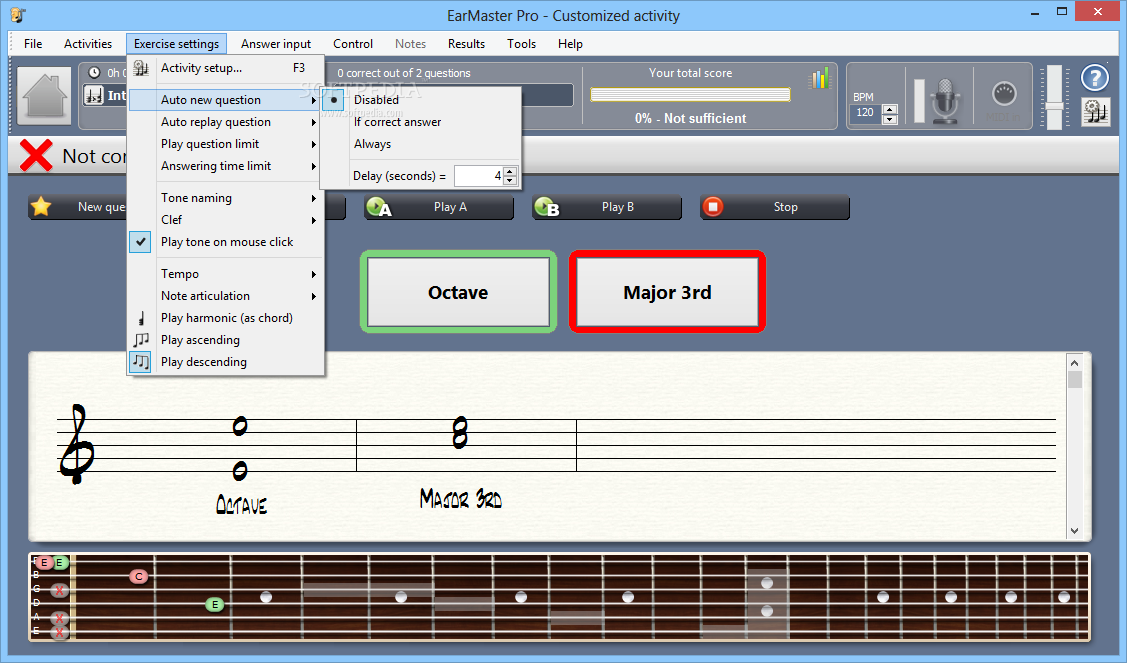Toggle Play tone on mouse click checkmark
Image resolution: width=1127 pixels, height=663 pixels.
[141, 242]
